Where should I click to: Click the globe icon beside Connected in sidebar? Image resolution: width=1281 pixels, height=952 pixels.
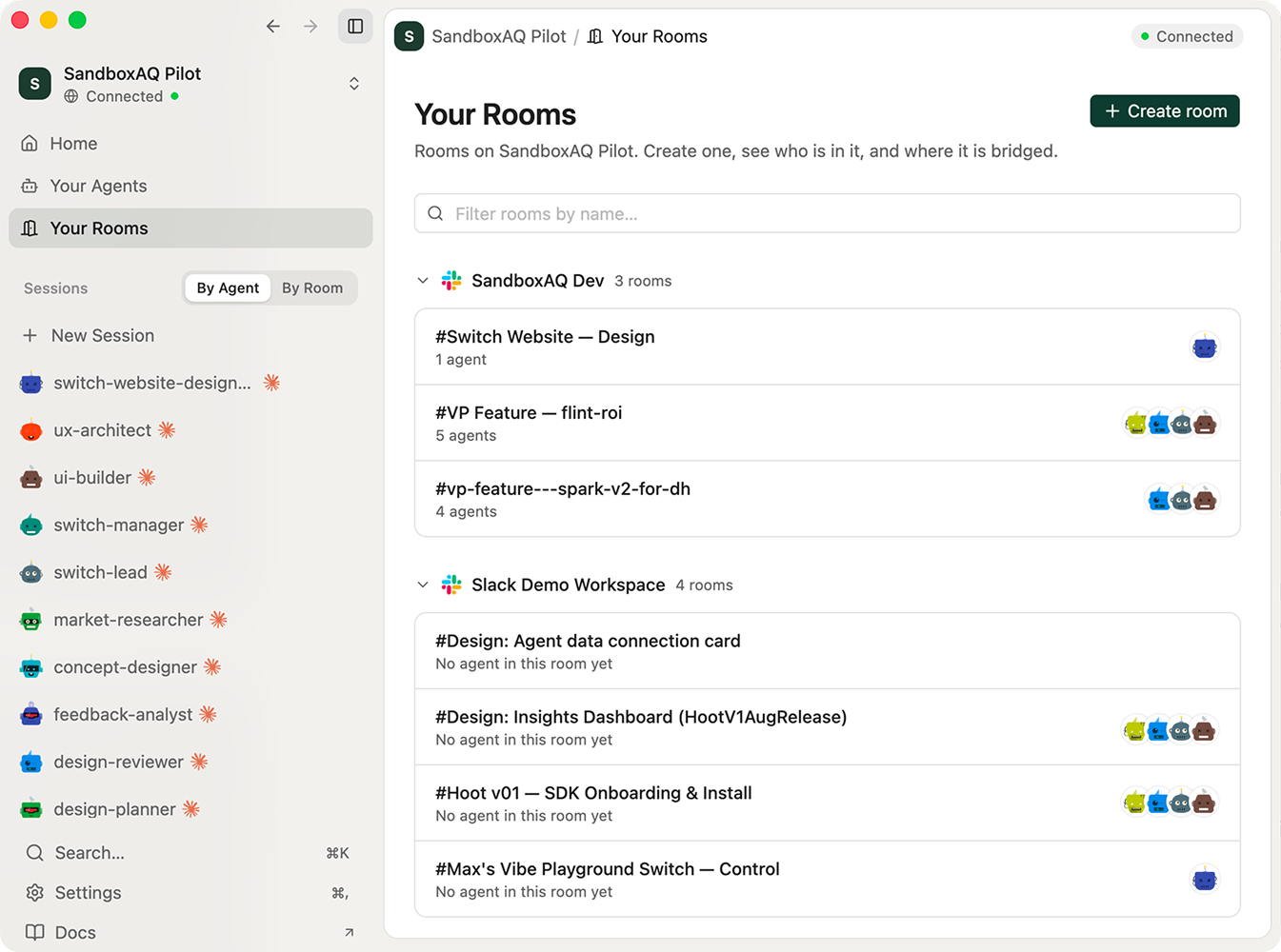click(x=71, y=96)
